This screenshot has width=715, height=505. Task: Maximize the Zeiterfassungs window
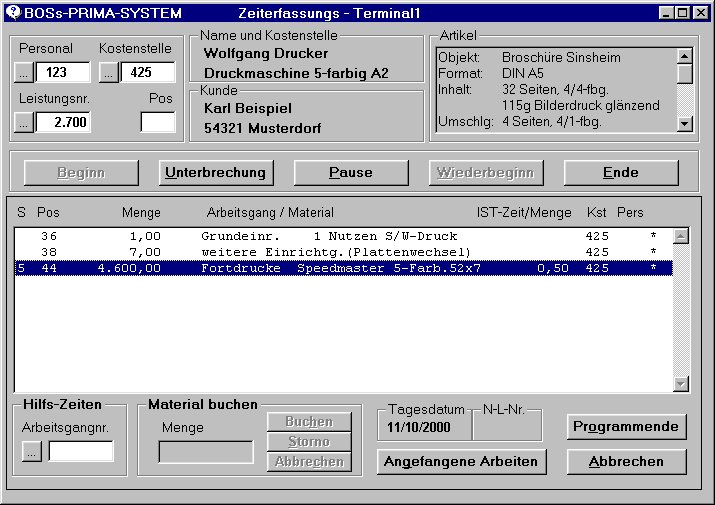tap(683, 13)
